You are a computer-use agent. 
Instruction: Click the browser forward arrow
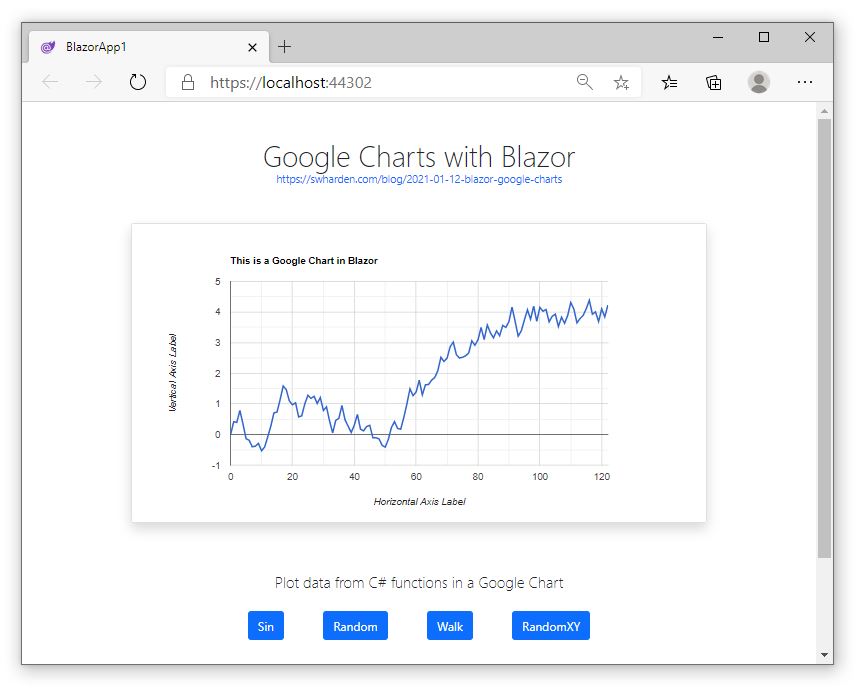(94, 82)
